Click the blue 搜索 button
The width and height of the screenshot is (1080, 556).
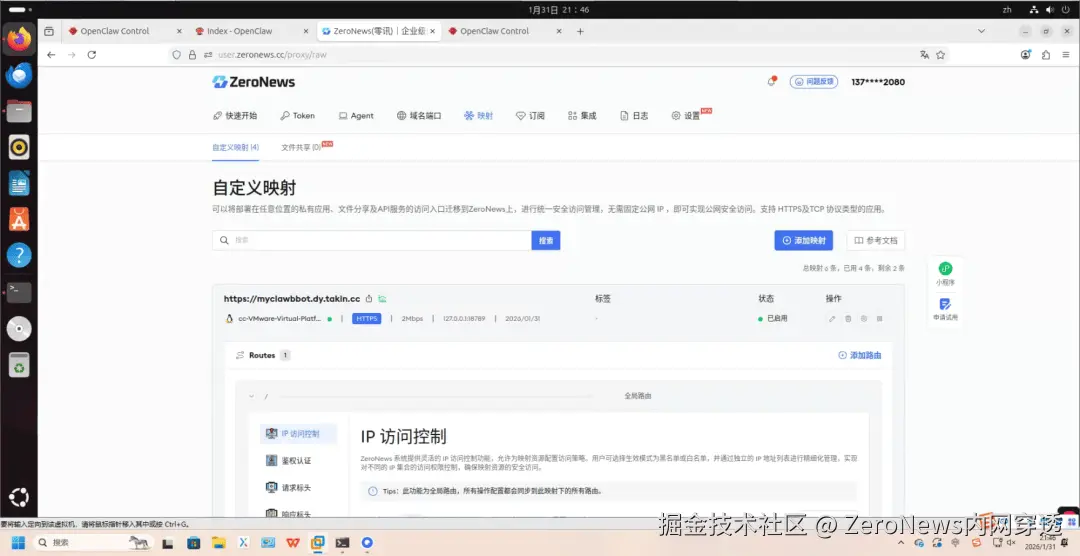tap(546, 240)
